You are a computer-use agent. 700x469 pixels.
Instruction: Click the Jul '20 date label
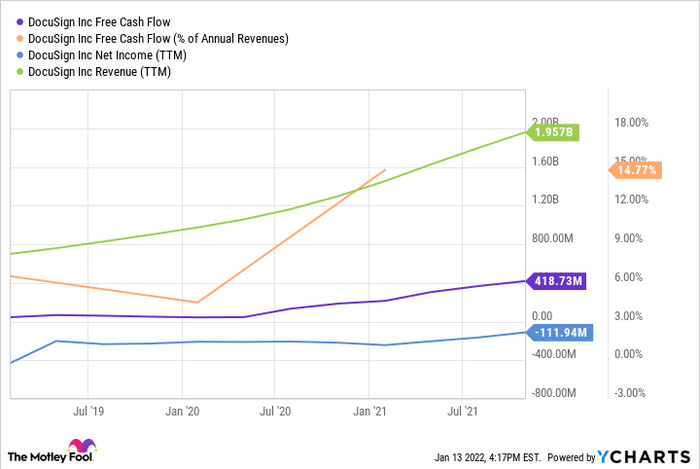pos(275,411)
